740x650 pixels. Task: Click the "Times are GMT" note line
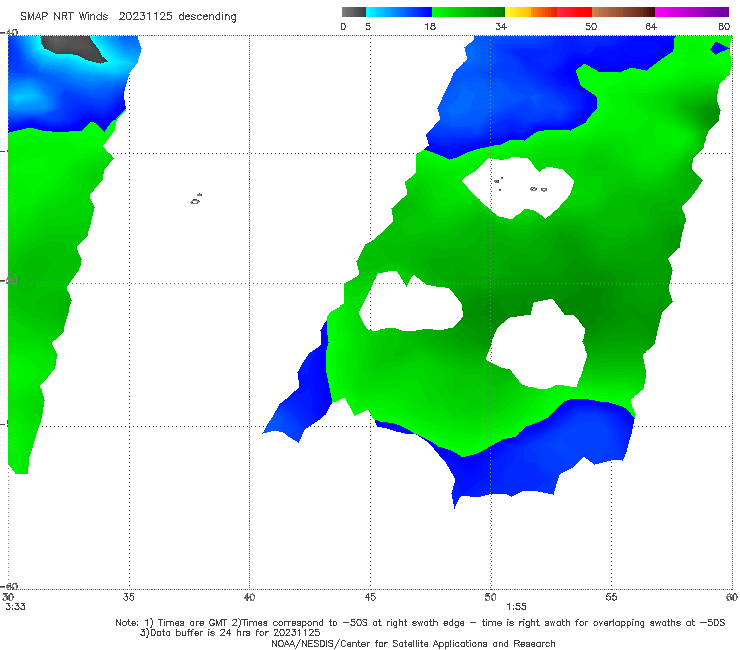[x=420, y=623]
